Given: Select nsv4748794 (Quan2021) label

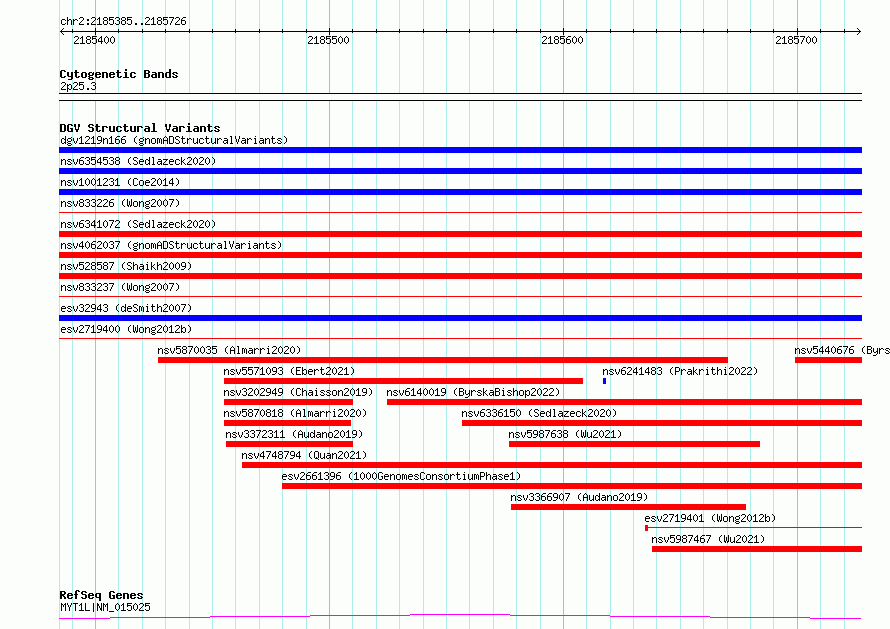Looking at the screenshot, I should pos(304,455).
